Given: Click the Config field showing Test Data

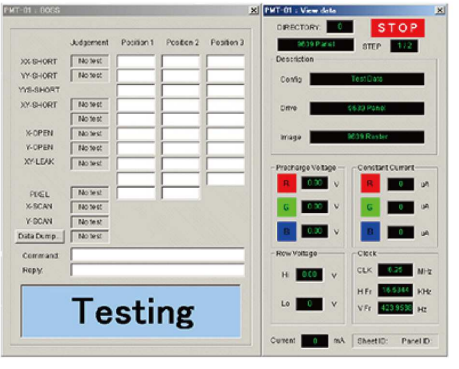Looking at the screenshot, I should tap(367, 79).
